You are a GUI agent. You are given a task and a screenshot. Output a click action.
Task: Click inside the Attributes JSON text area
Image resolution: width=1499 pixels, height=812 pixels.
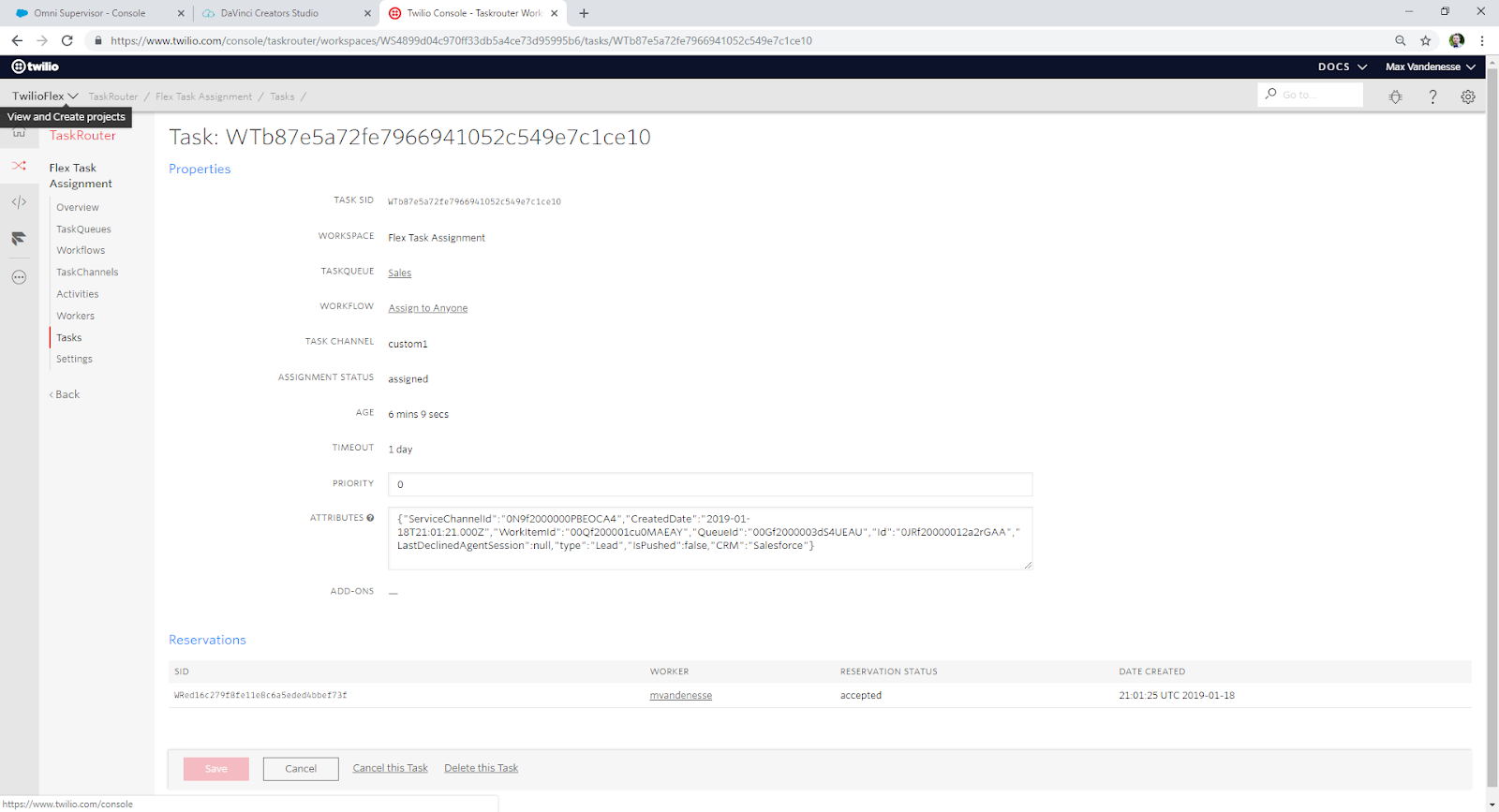click(x=710, y=539)
